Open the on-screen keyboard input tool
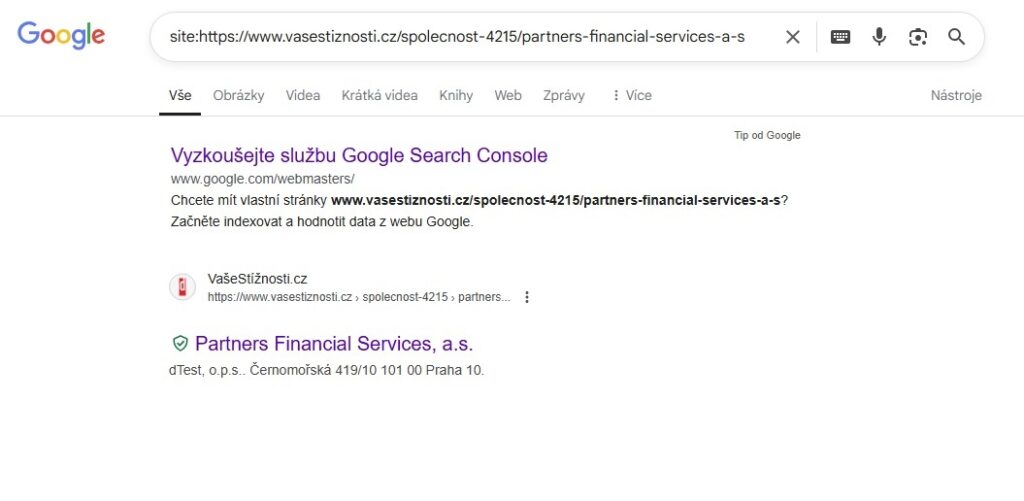The image size is (1024, 501). (x=841, y=37)
